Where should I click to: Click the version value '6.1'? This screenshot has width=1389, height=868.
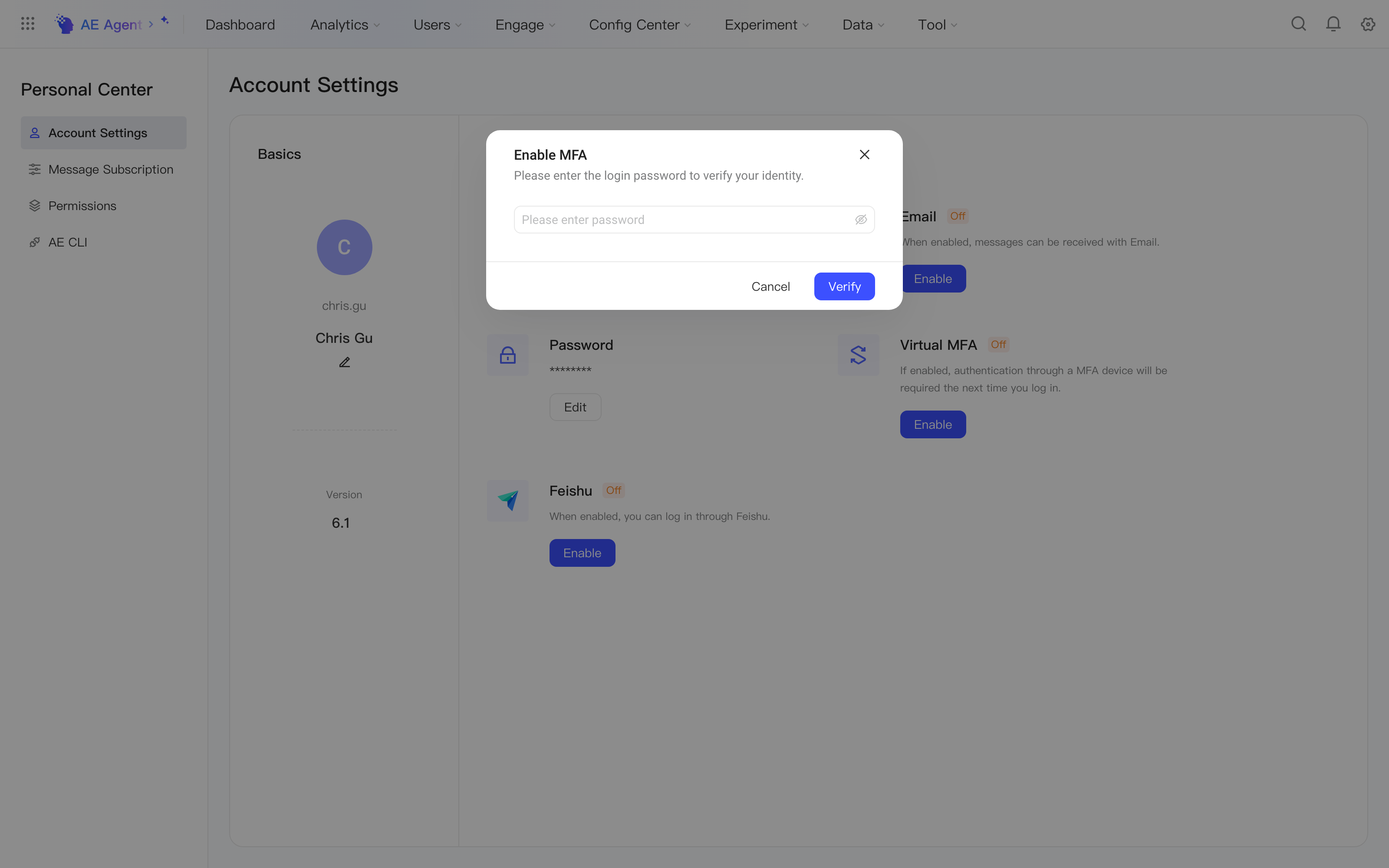341,523
